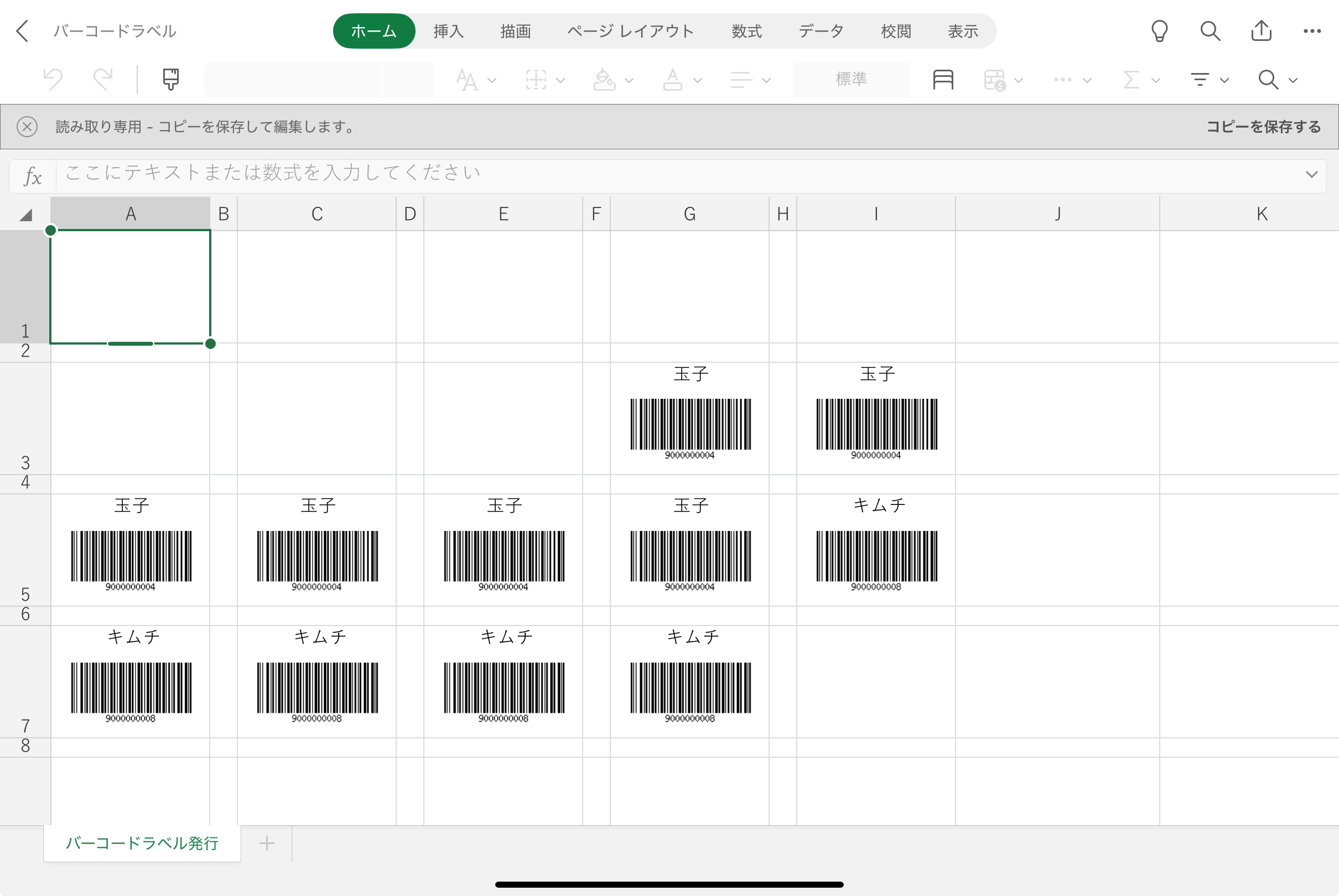Click the font size box in toolbar

pos(408,80)
